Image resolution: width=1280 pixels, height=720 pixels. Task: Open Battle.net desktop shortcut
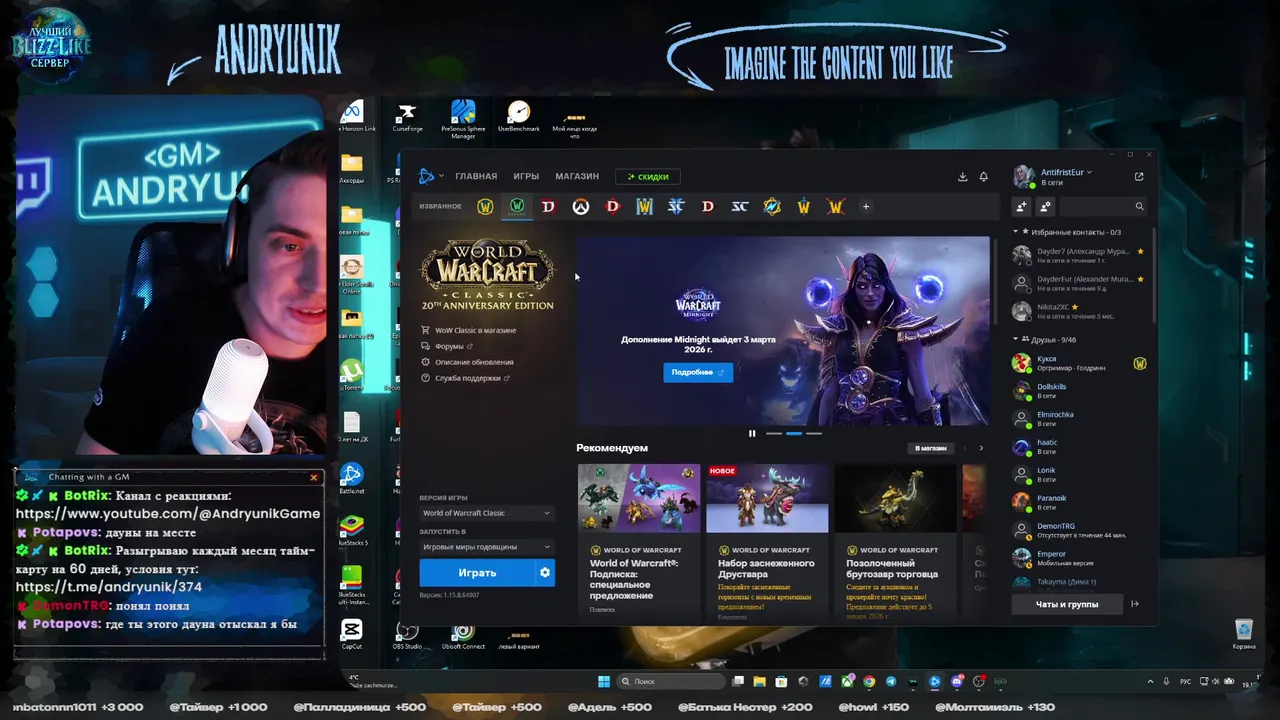[x=351, y=477]
